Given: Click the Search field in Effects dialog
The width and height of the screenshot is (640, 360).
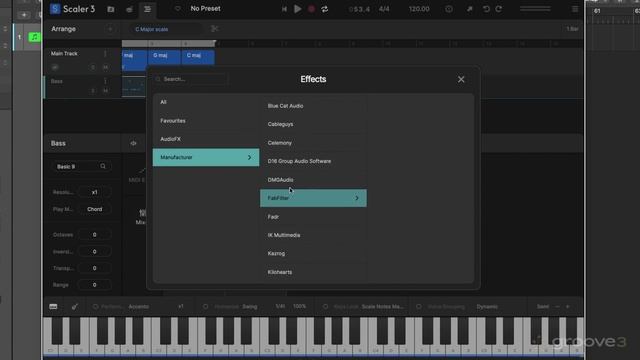Looking at the screenshot, I should click(191, 79).
